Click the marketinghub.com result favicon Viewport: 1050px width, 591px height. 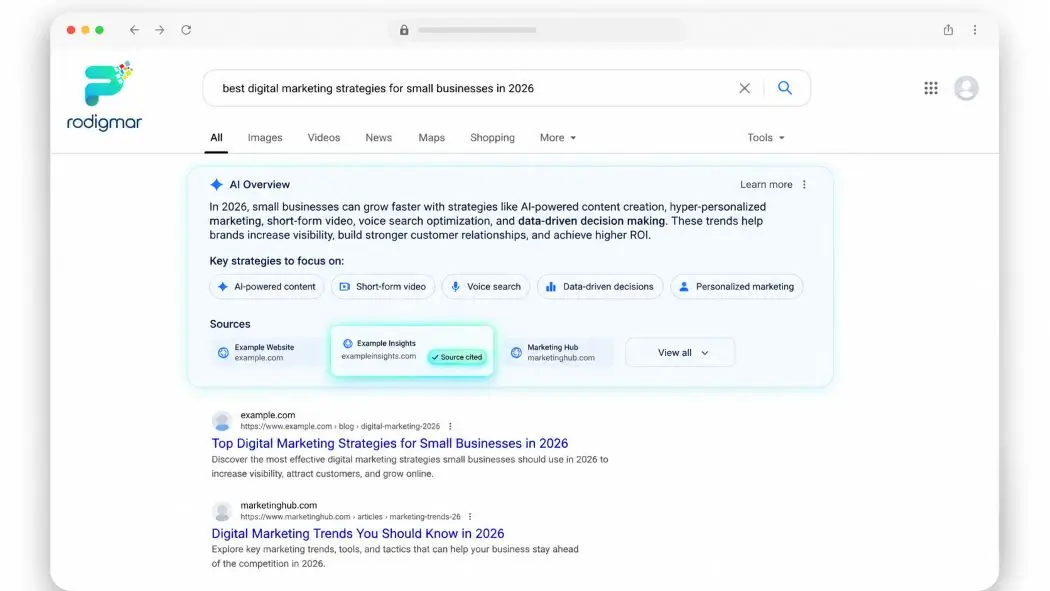click(x=222, y=511)
